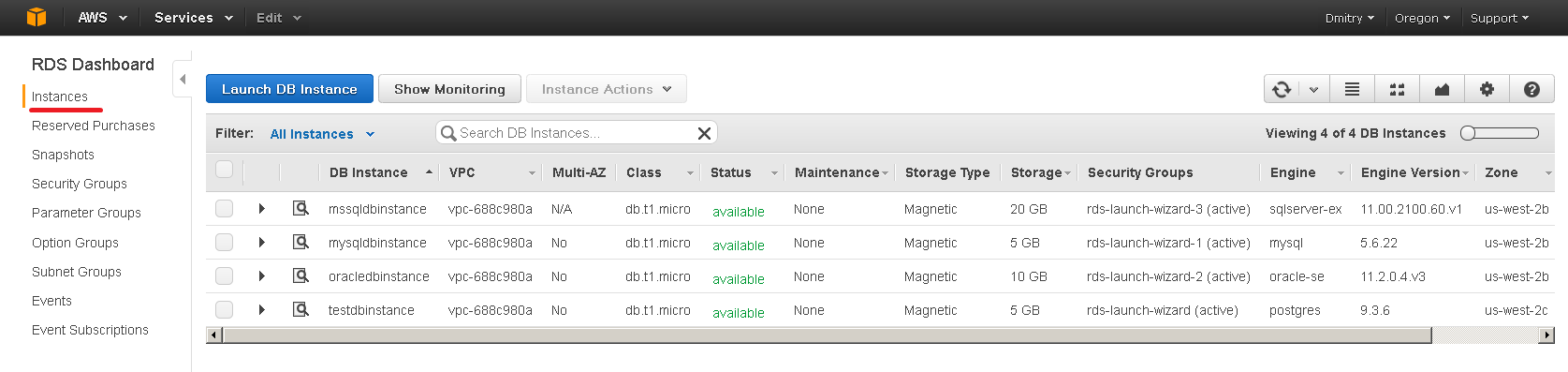View details icon for testdbinstance

(300, 309)
